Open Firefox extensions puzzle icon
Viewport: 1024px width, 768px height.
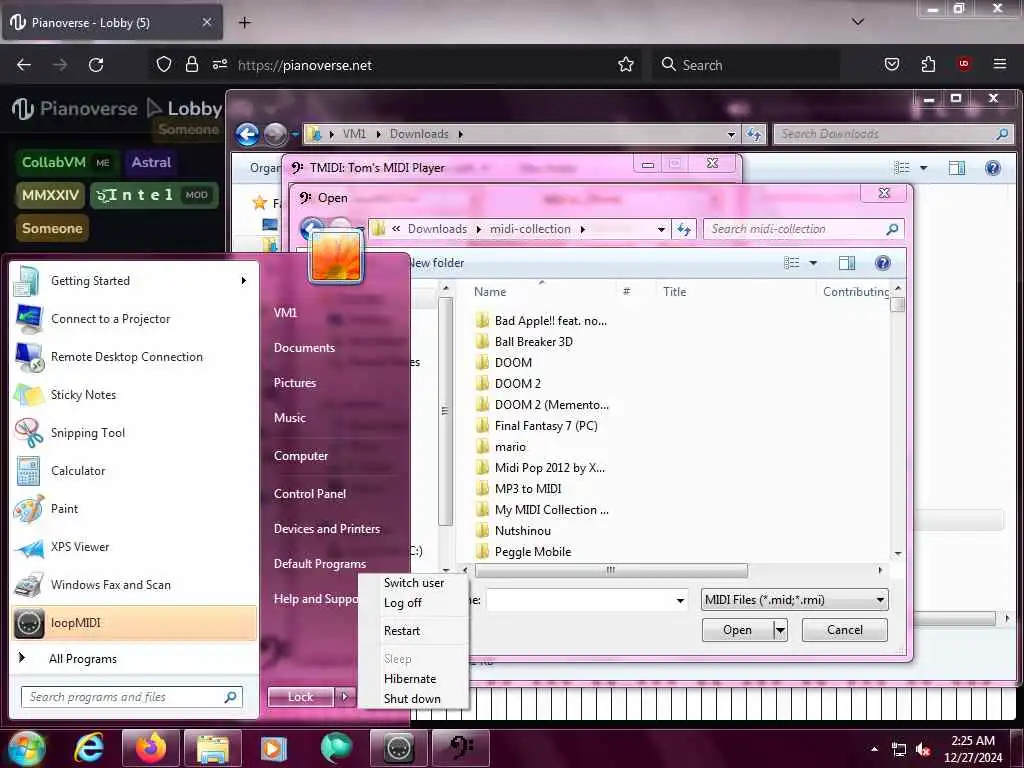click(928, 65)
